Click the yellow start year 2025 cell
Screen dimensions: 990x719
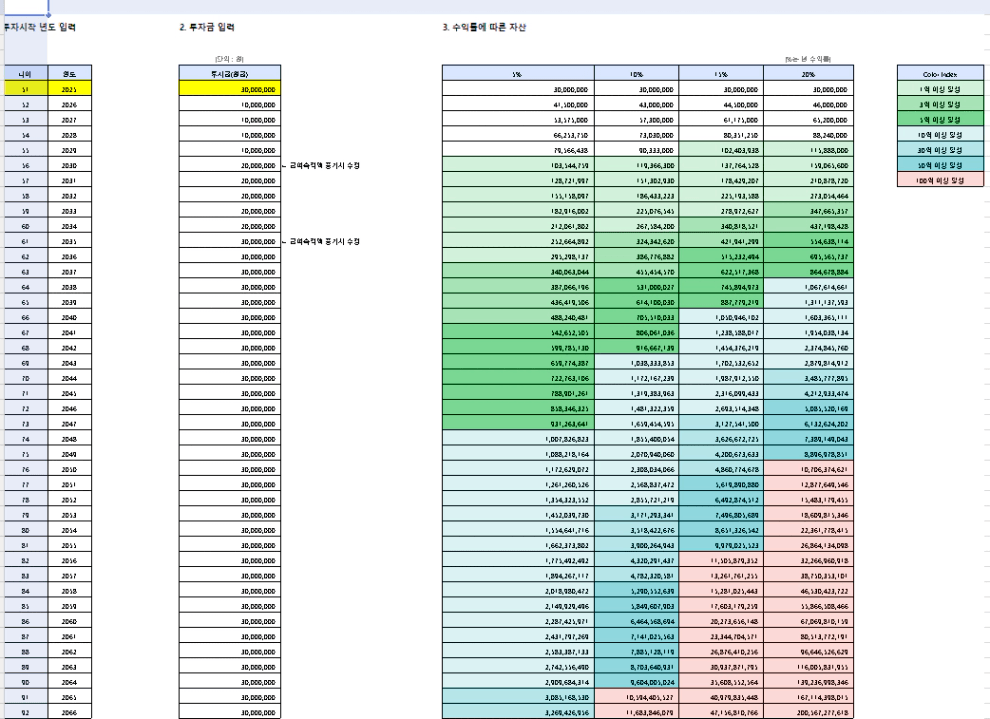[68, 89]
